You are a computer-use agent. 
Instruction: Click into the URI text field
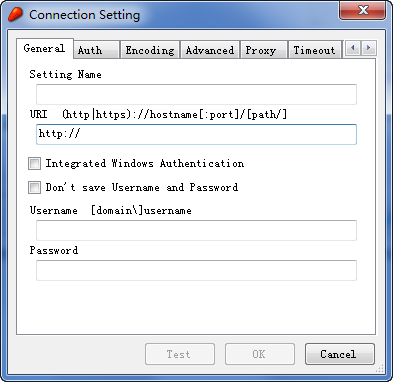click(x=196, y=134)
